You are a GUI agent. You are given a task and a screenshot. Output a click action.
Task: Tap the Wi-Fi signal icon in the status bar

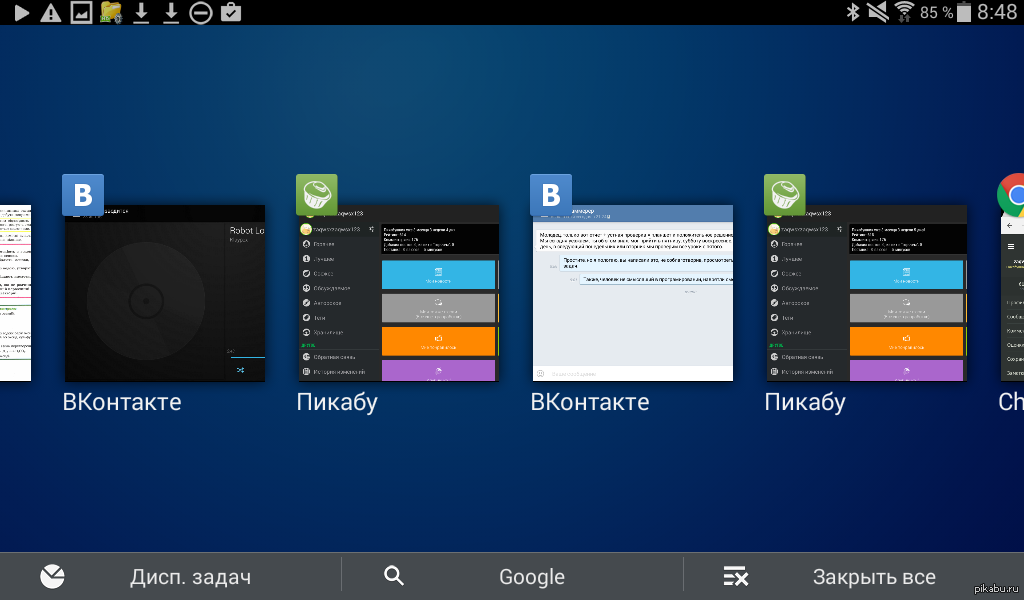coord(905,12)
